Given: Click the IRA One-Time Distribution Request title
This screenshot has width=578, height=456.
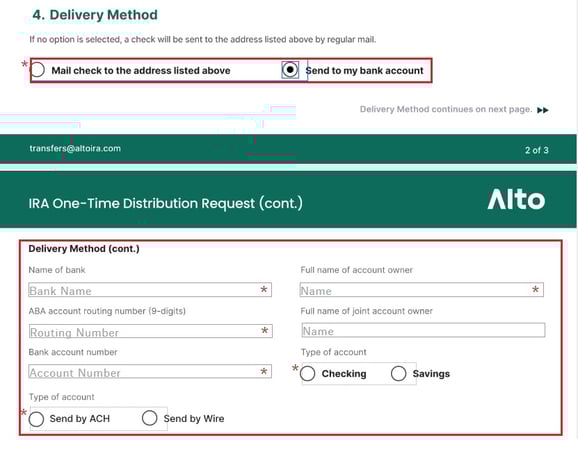Looking at the screenshot, I should pos(166,203).
